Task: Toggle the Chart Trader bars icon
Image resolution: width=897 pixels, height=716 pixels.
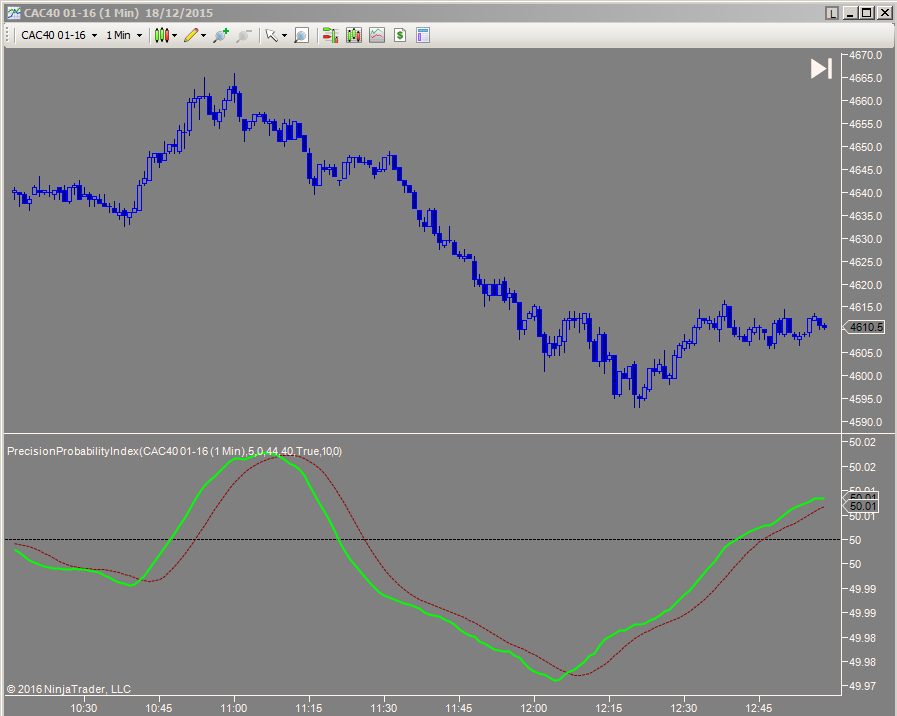Action: point(330,35)
